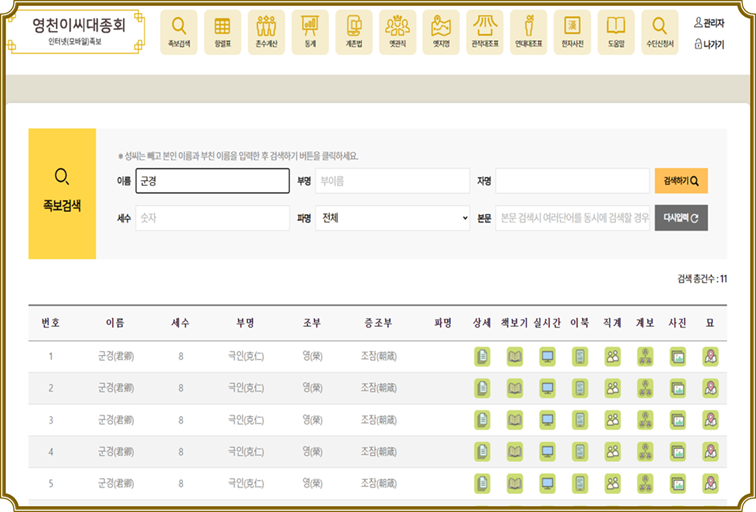The image size is (756, 512).
Task: Click the 이름 column header
Action: pos(115,323)
